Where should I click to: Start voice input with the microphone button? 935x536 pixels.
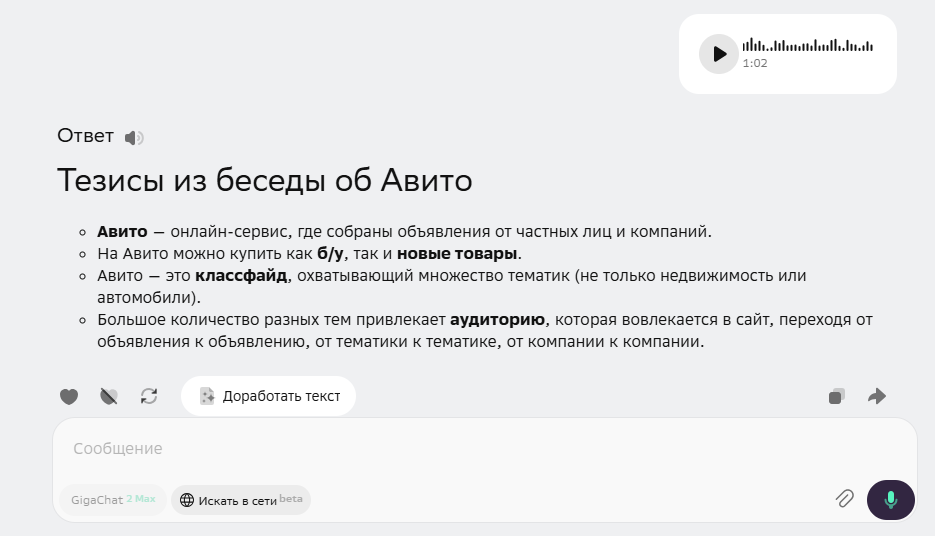coord(890,499)
